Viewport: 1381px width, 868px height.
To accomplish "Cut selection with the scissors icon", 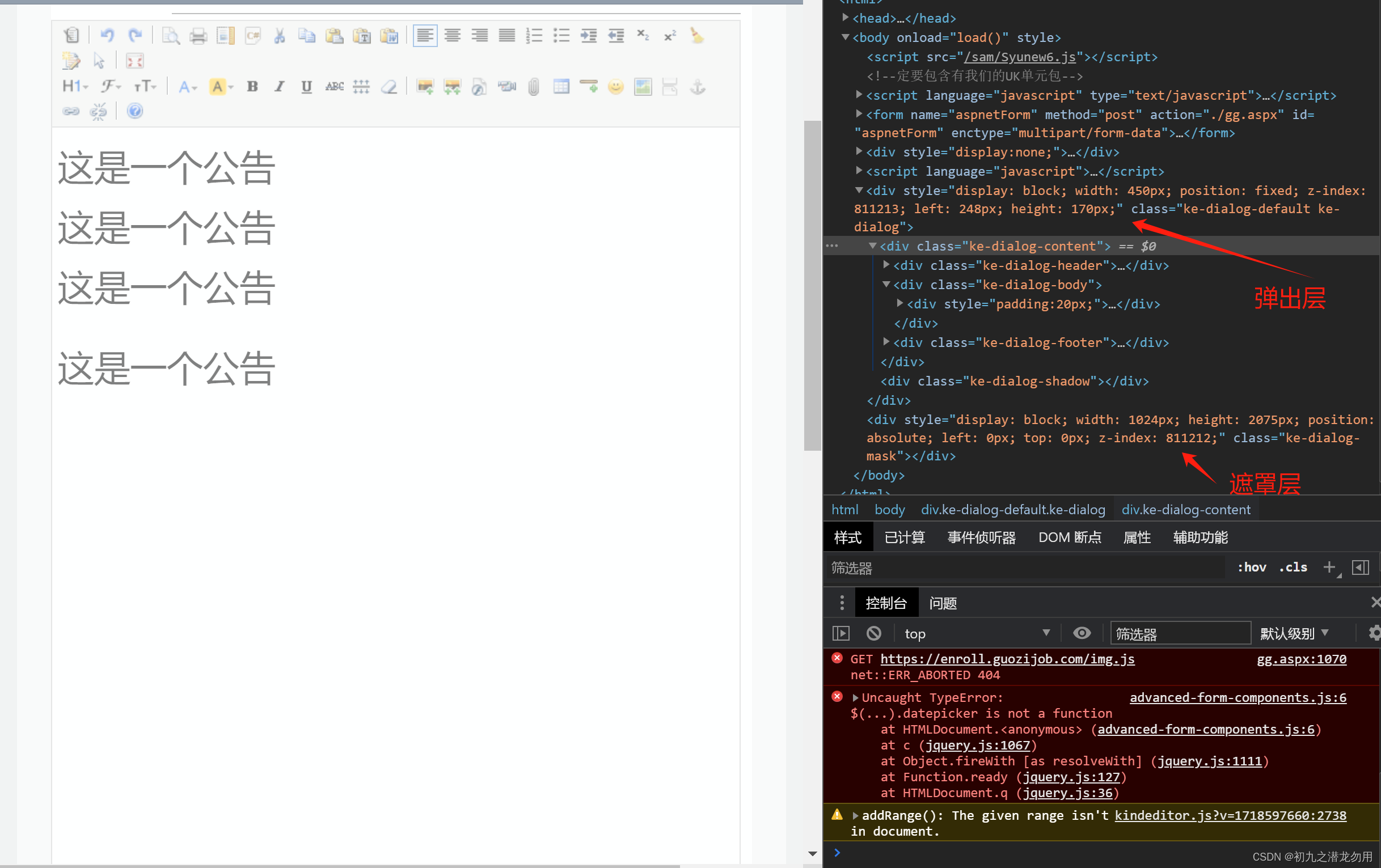I will (280, 36).
